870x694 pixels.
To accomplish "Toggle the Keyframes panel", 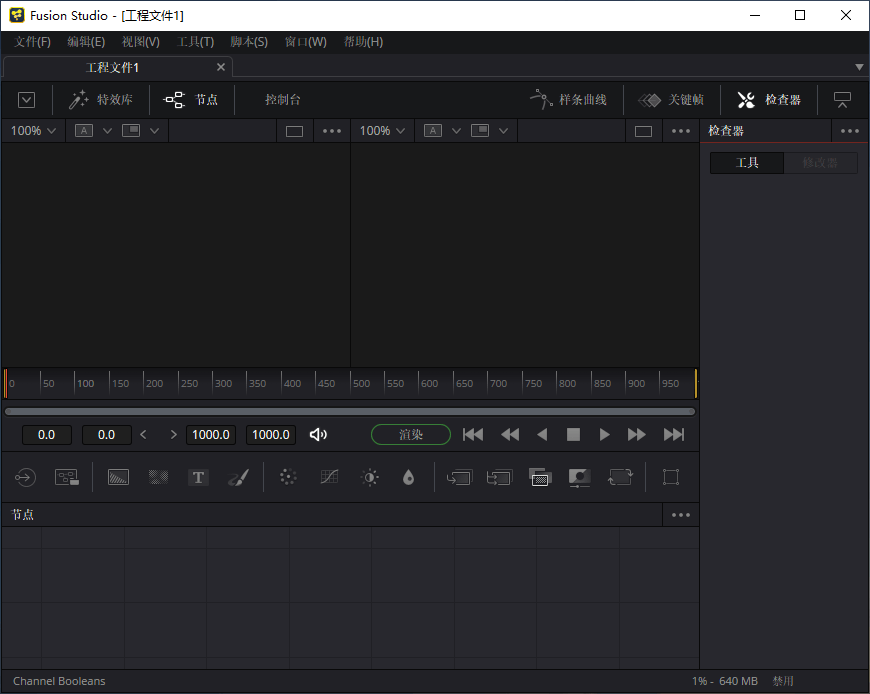I will (x=671, y=100).
